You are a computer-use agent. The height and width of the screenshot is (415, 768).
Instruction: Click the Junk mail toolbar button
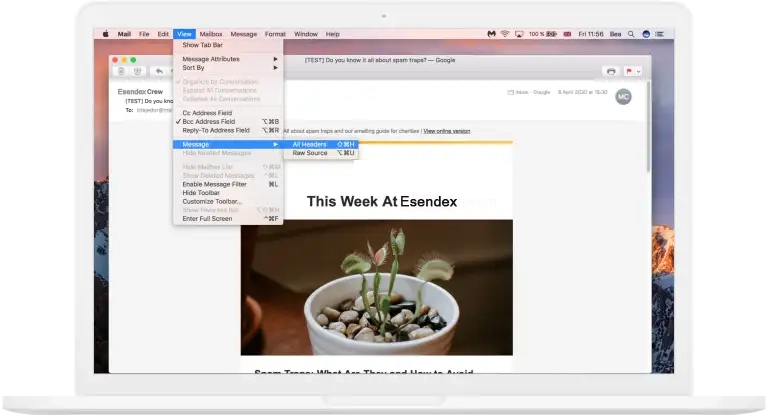[x=138, y=72]
